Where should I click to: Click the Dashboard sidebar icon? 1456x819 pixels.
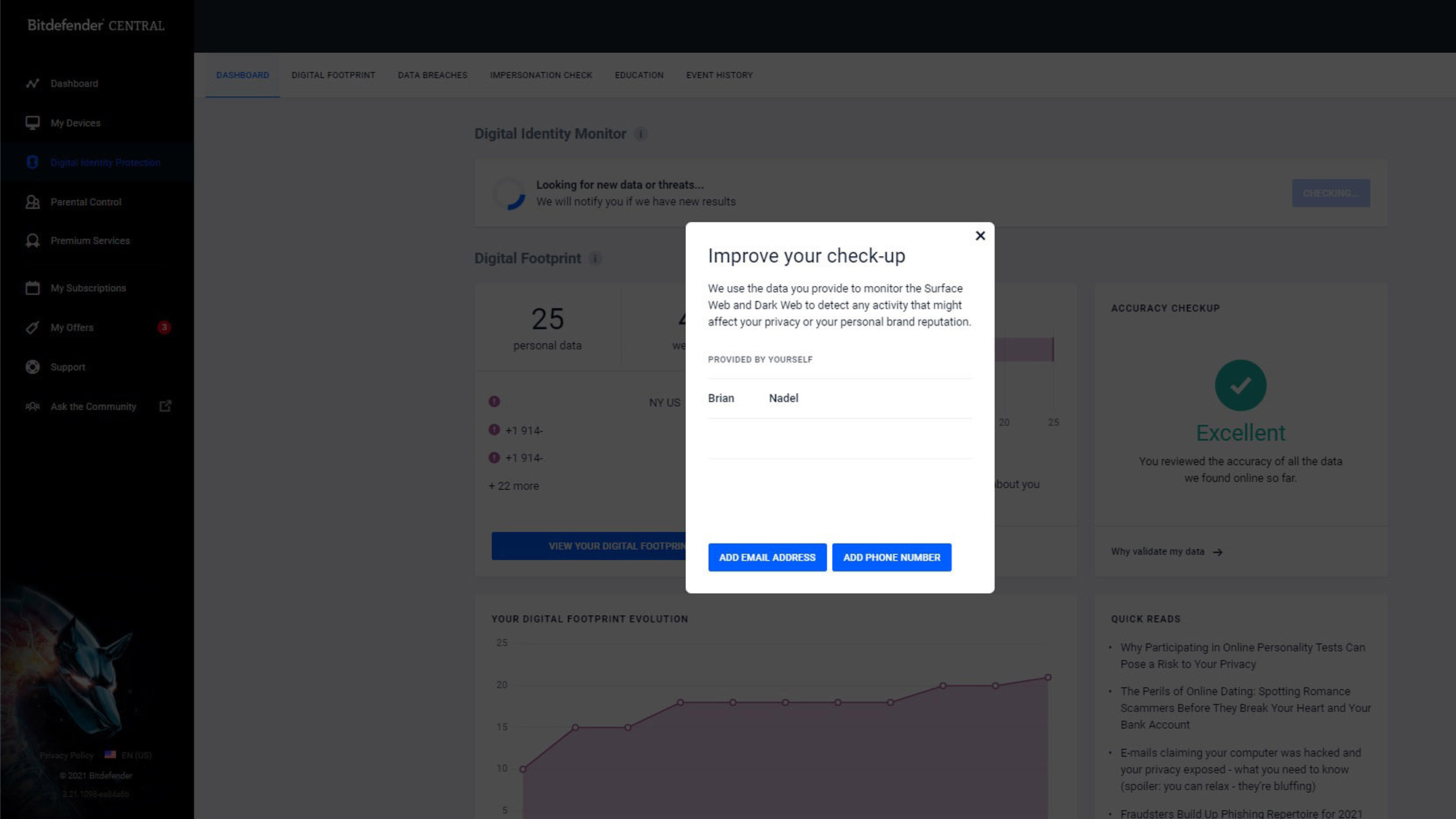click(x=33, y=83)
